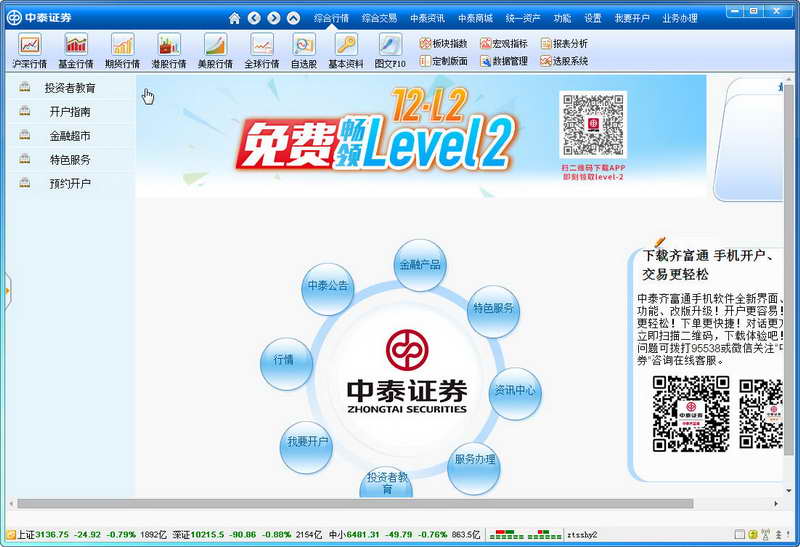Viewport: 800px width, 547px height.
Task: Click the horizontal scrollbar thumb
Action: pyautogui.click(x=355, y=504)
